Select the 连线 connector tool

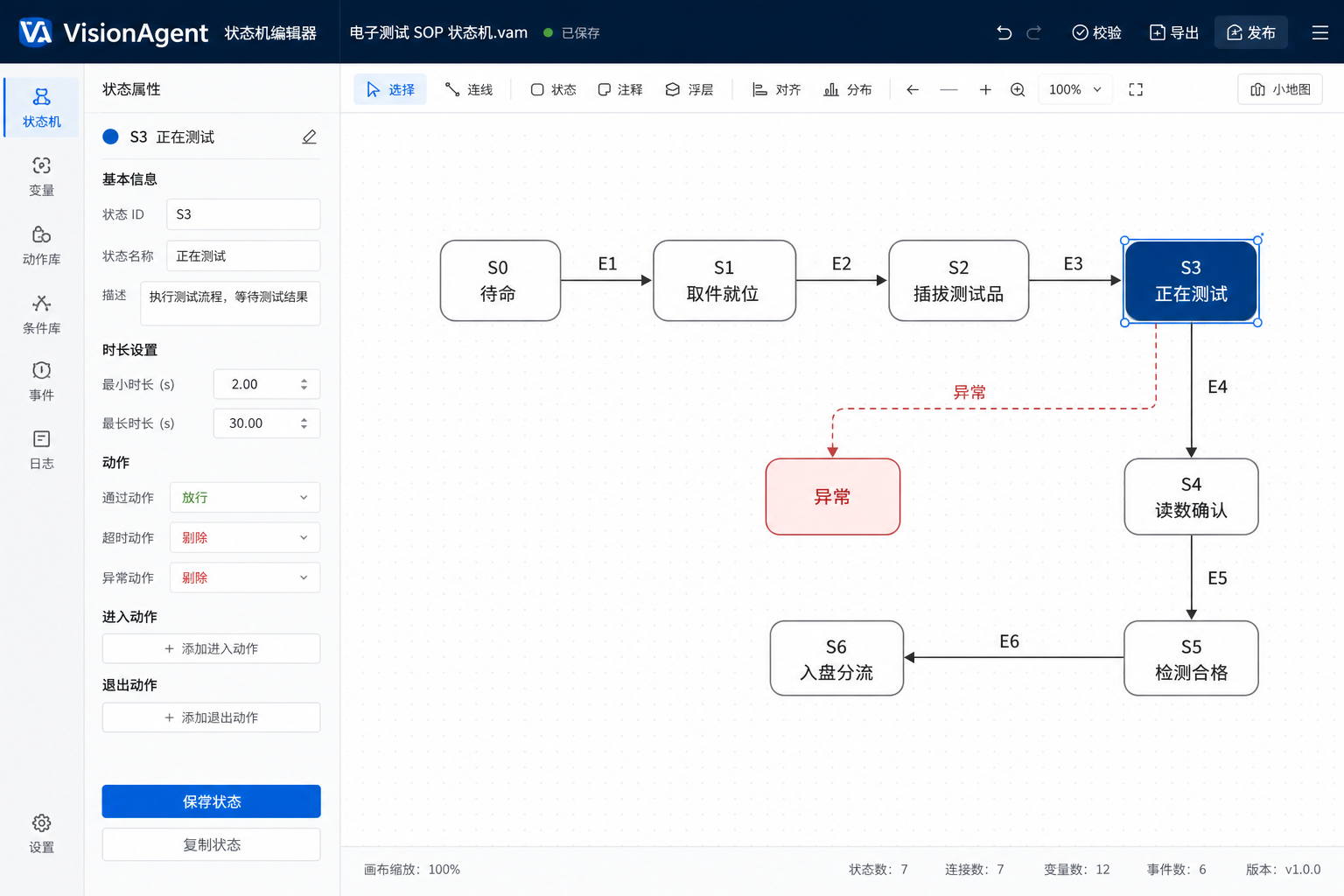(469, 89)
